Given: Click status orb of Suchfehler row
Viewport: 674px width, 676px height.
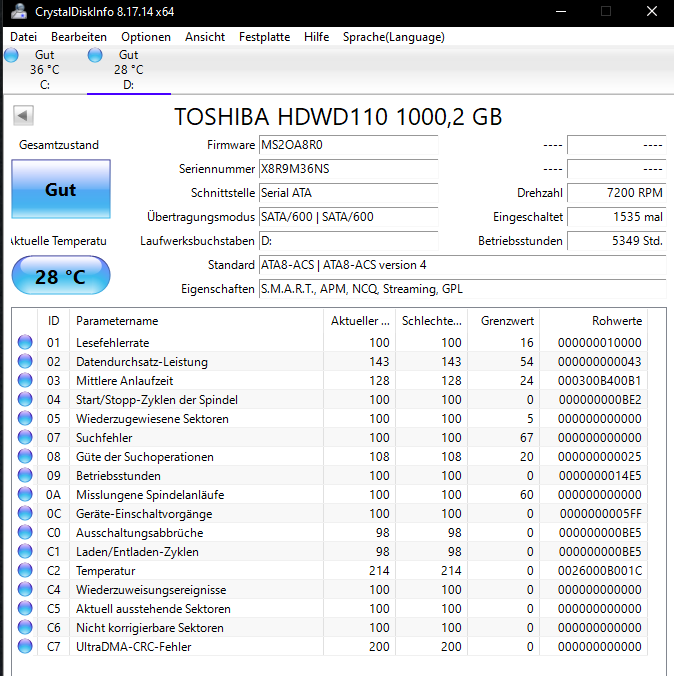Looking at the screenshot, I should click(25, 437).
